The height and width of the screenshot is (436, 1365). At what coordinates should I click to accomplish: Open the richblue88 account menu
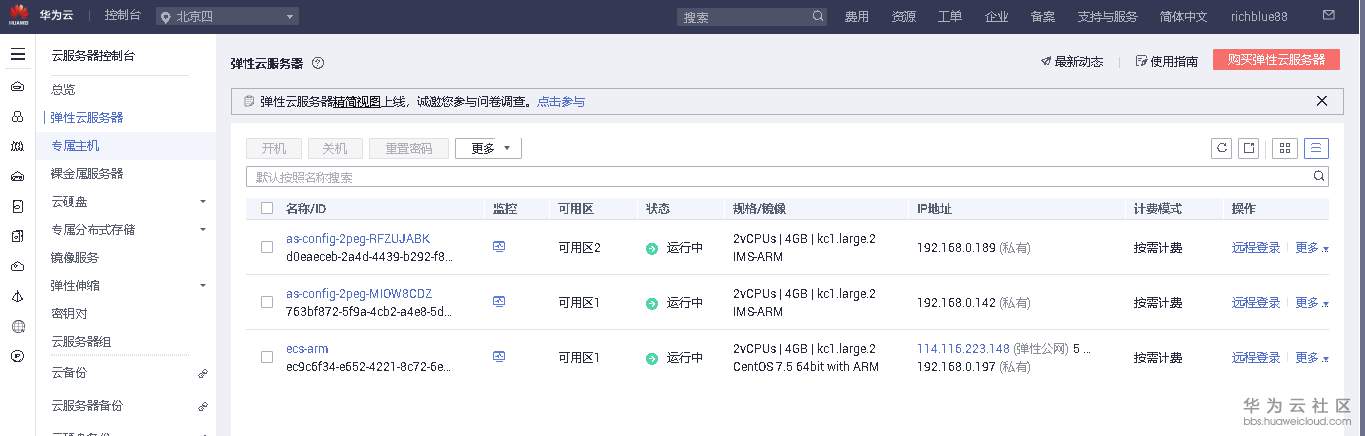pyautogui.click(x=1259, y=17)
